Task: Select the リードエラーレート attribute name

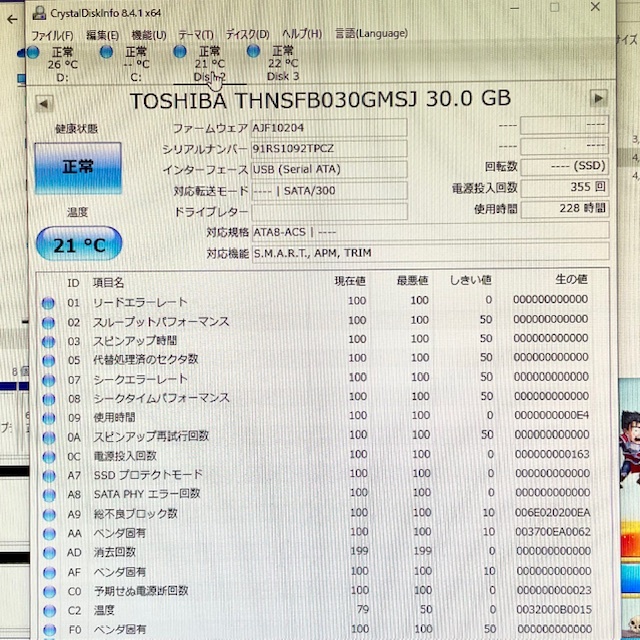Action: tap(140, 302)
